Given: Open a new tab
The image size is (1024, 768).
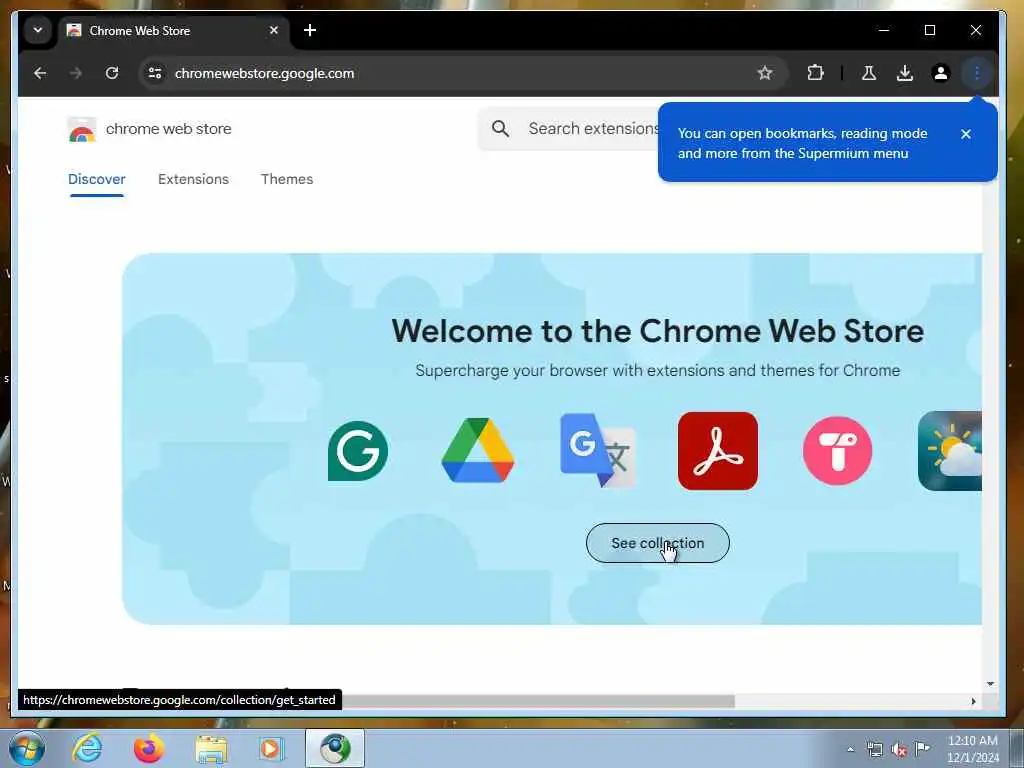Looking at the screenshot, I should click(310, 30).
